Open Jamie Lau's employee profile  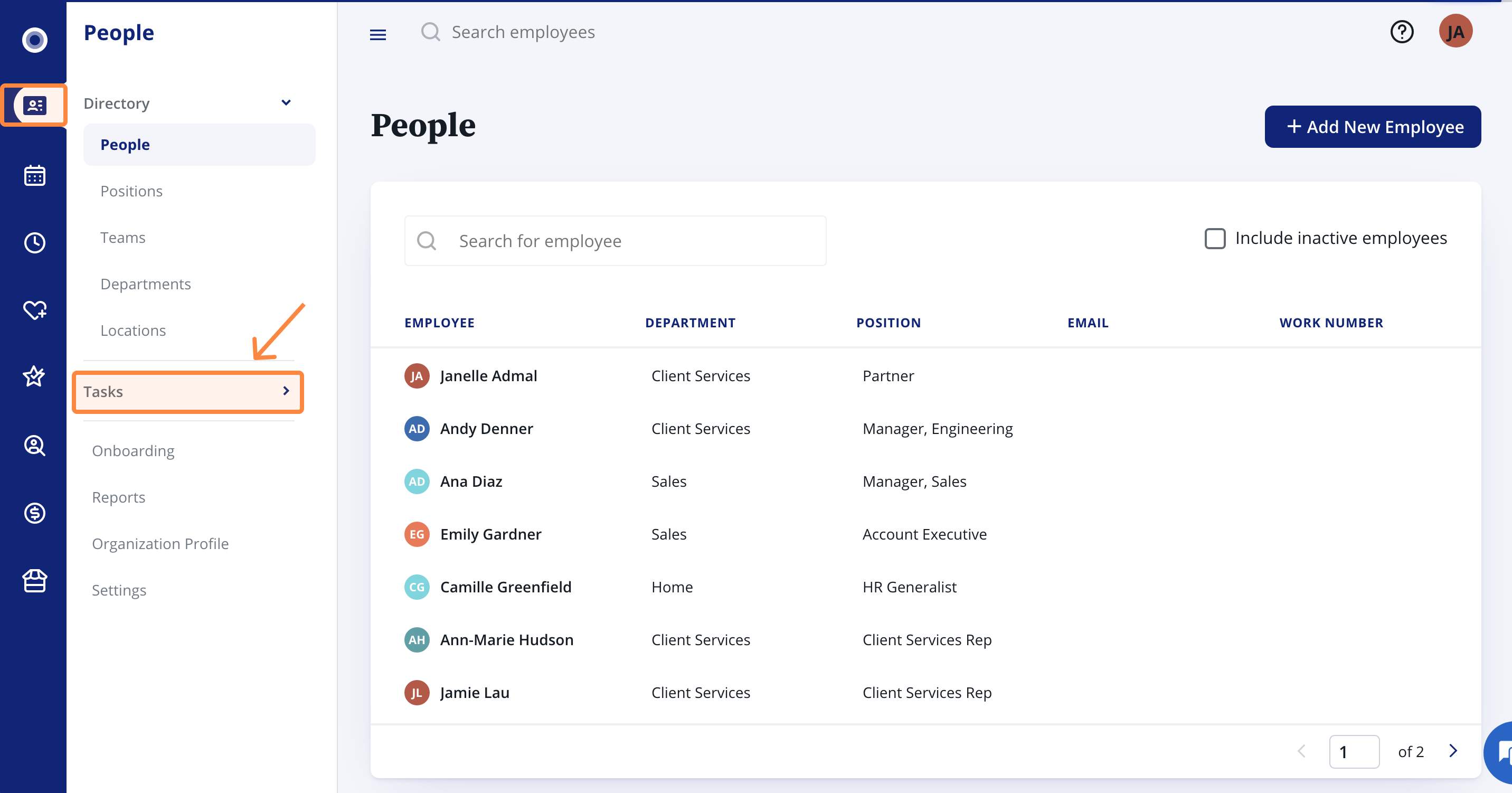coord(475,693)
